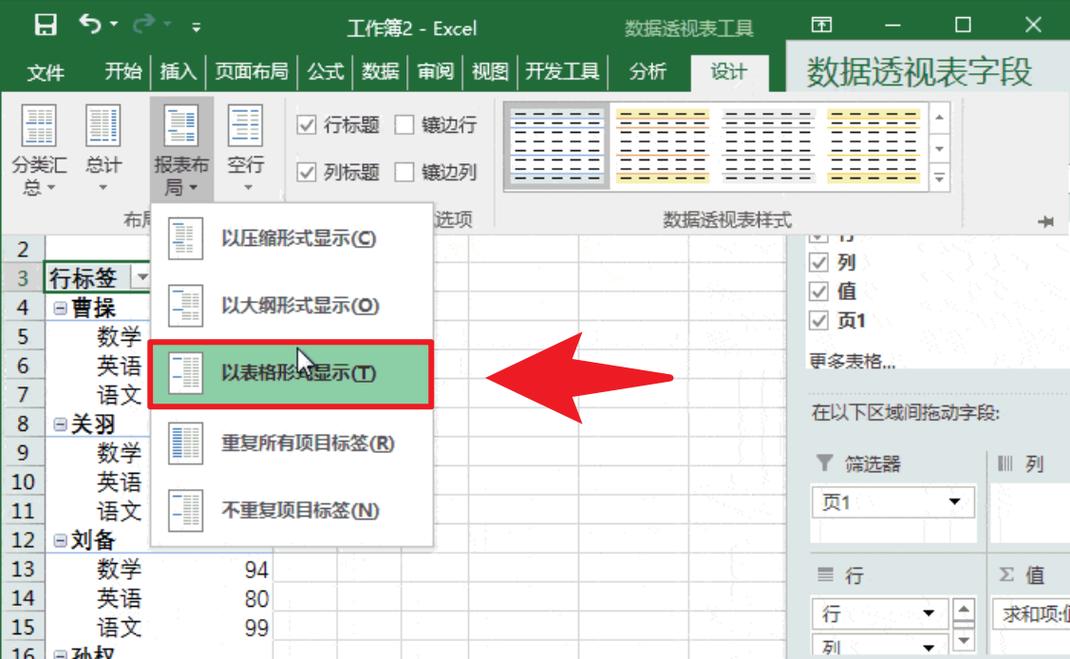Collapse the 曹操 group

[60, 308]
